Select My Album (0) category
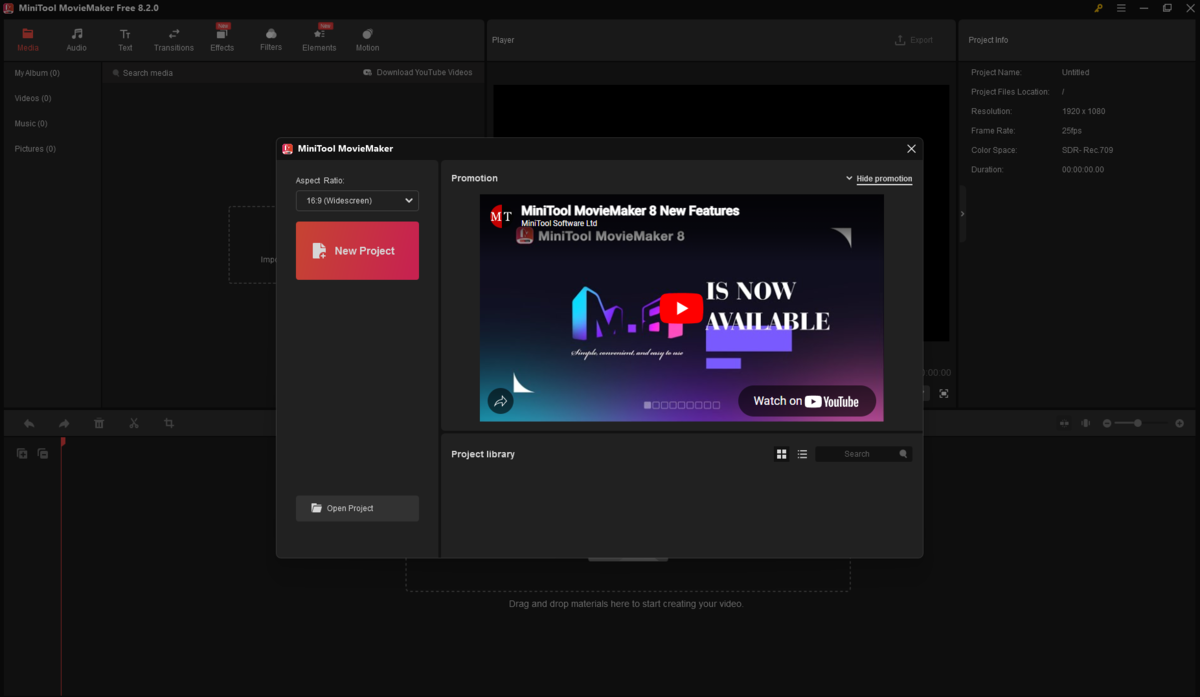 [x=37, y=73]
